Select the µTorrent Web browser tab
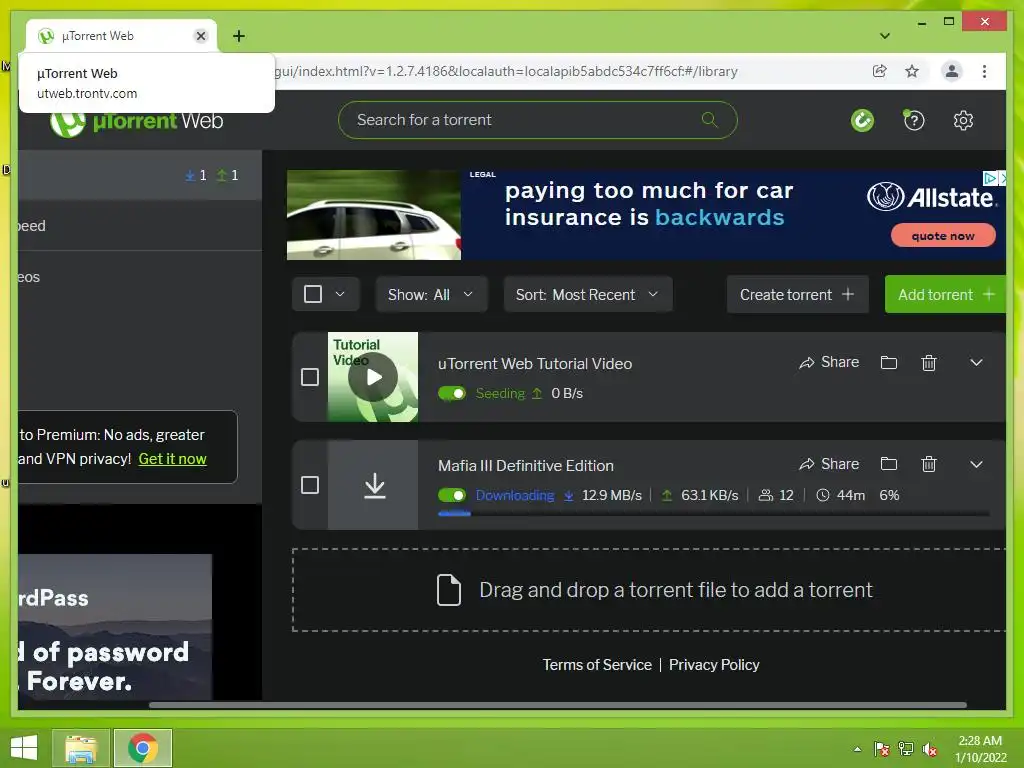This screenshot has height=768, width=1024. click(121, 36)
